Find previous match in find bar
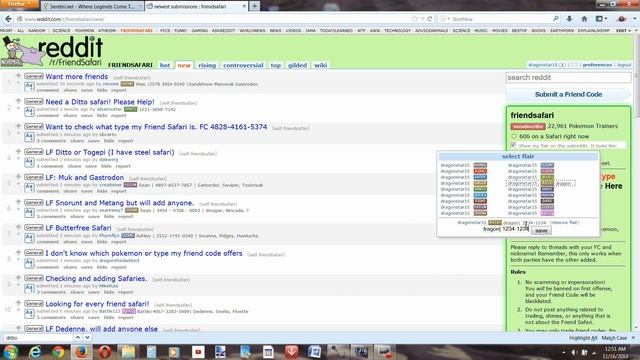The width and height of the screenshot is (640, 360). pyautogui.click(x=78, y=338)
